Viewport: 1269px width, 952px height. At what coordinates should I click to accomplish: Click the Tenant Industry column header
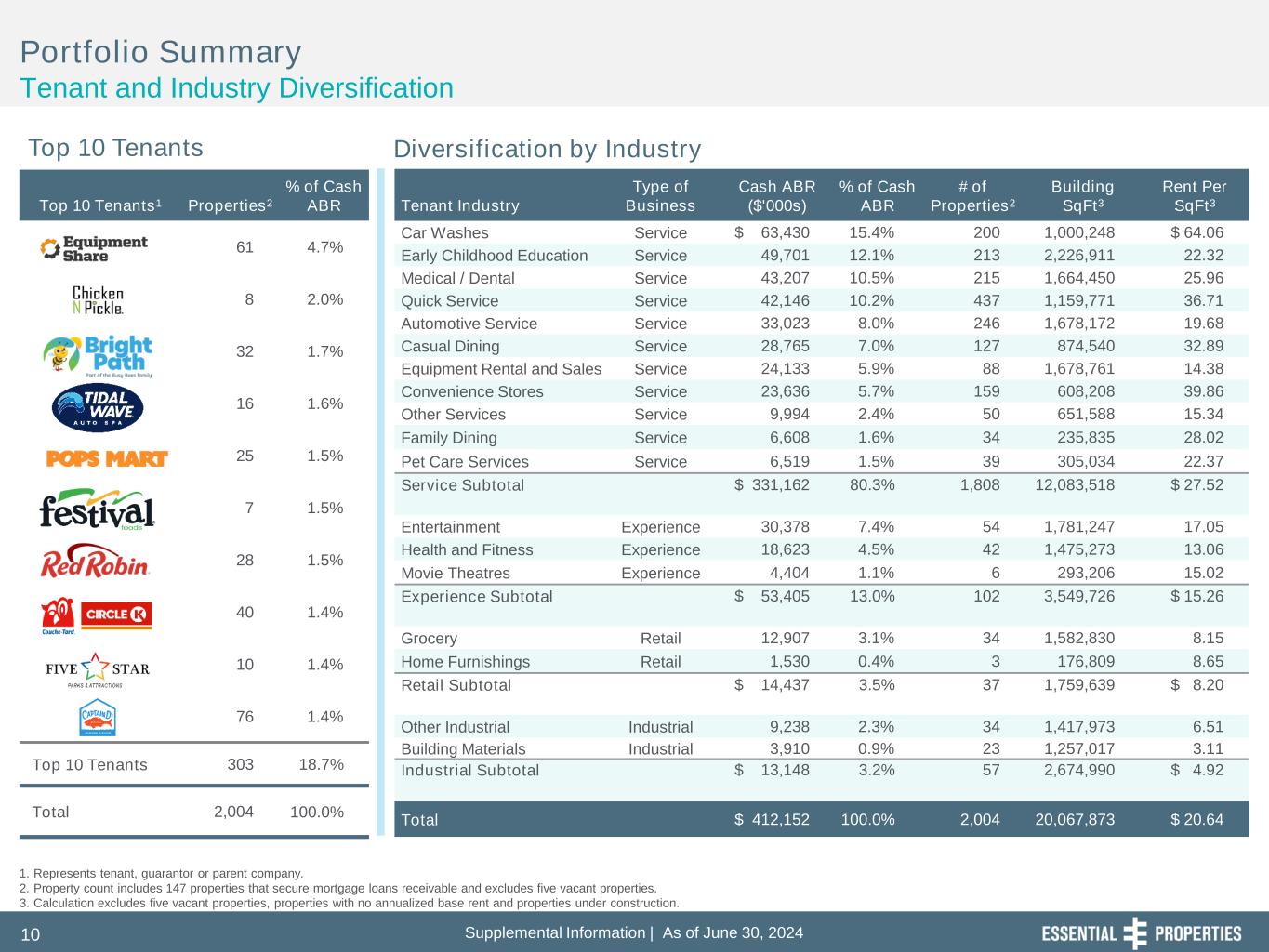tap(460, 205)
